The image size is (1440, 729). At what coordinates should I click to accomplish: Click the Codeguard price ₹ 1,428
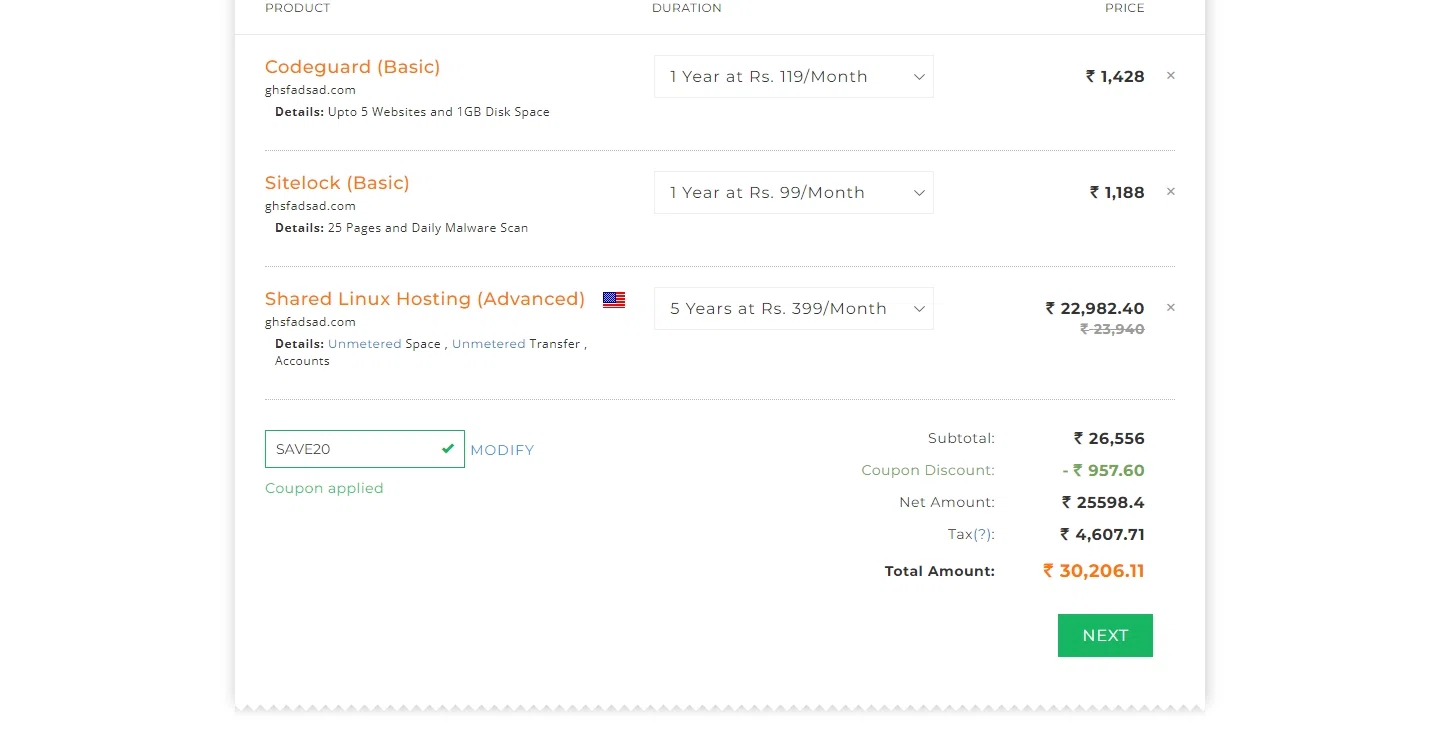coord(1115,76)
